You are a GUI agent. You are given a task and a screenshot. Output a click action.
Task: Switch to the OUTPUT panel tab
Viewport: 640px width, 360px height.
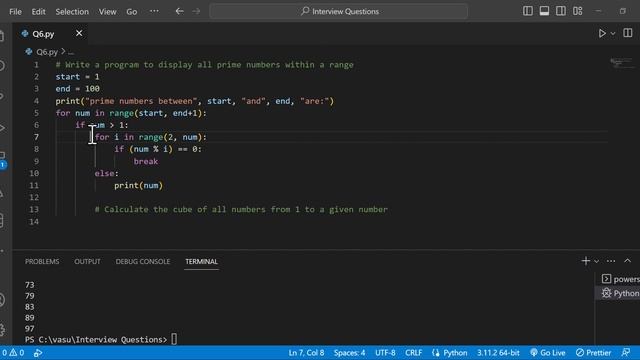[x=87, y=261]
